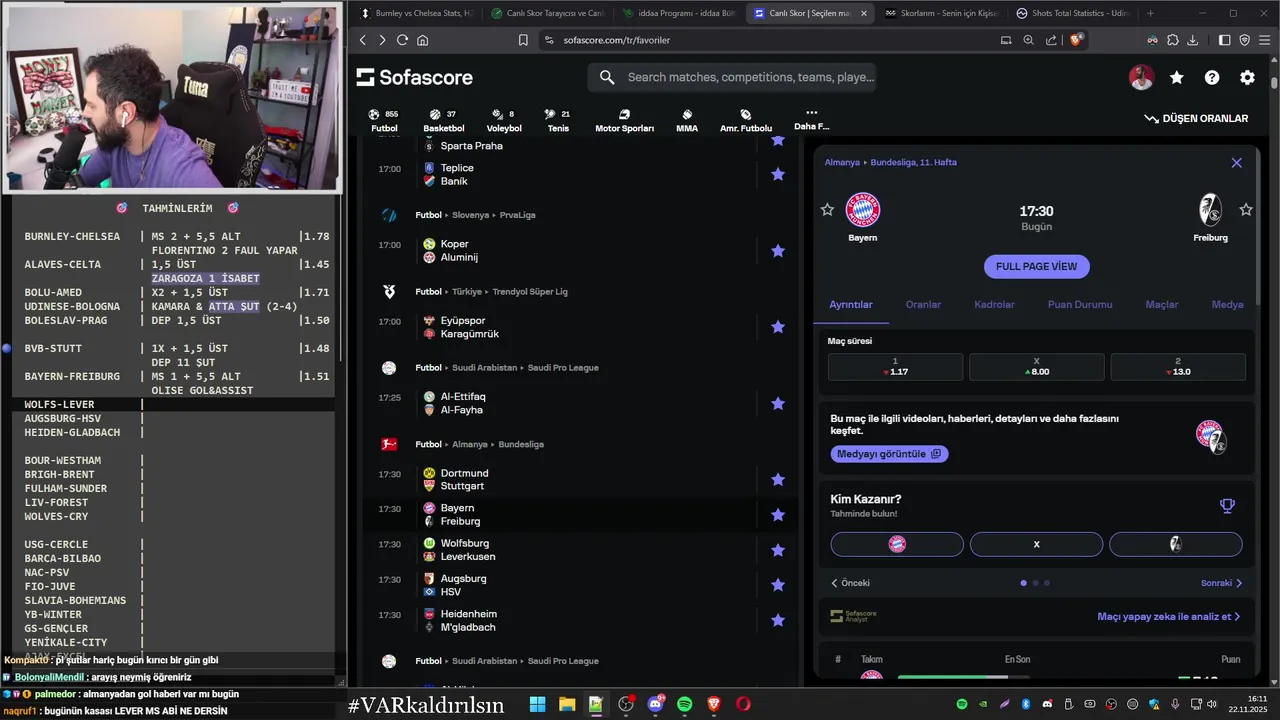Switch to the Oranlar tab
This screenshot has height=720, width=1280.
click(923, 304)
